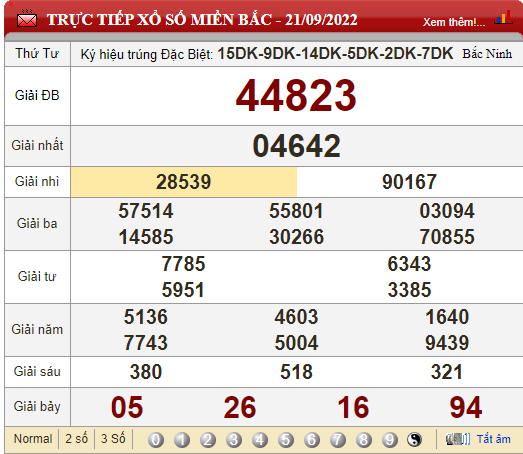Click fifth prize number 7743
Viewport: 523px width, 454px height.
tap(146, 343)
